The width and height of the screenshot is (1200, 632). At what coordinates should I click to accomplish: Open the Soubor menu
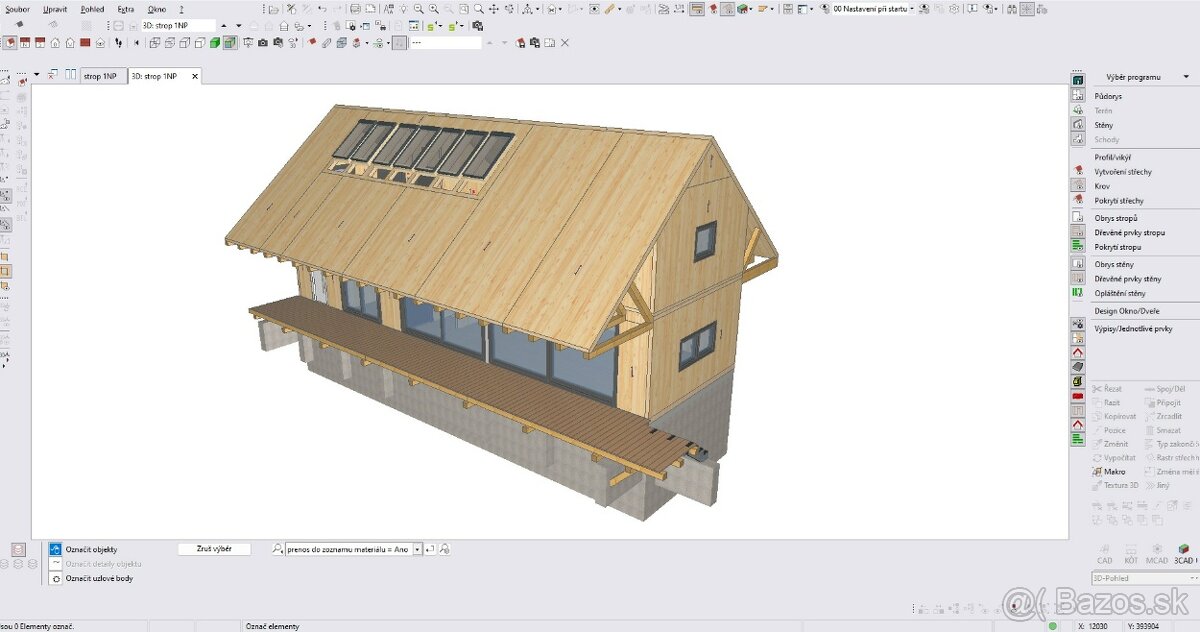point(17,9)
